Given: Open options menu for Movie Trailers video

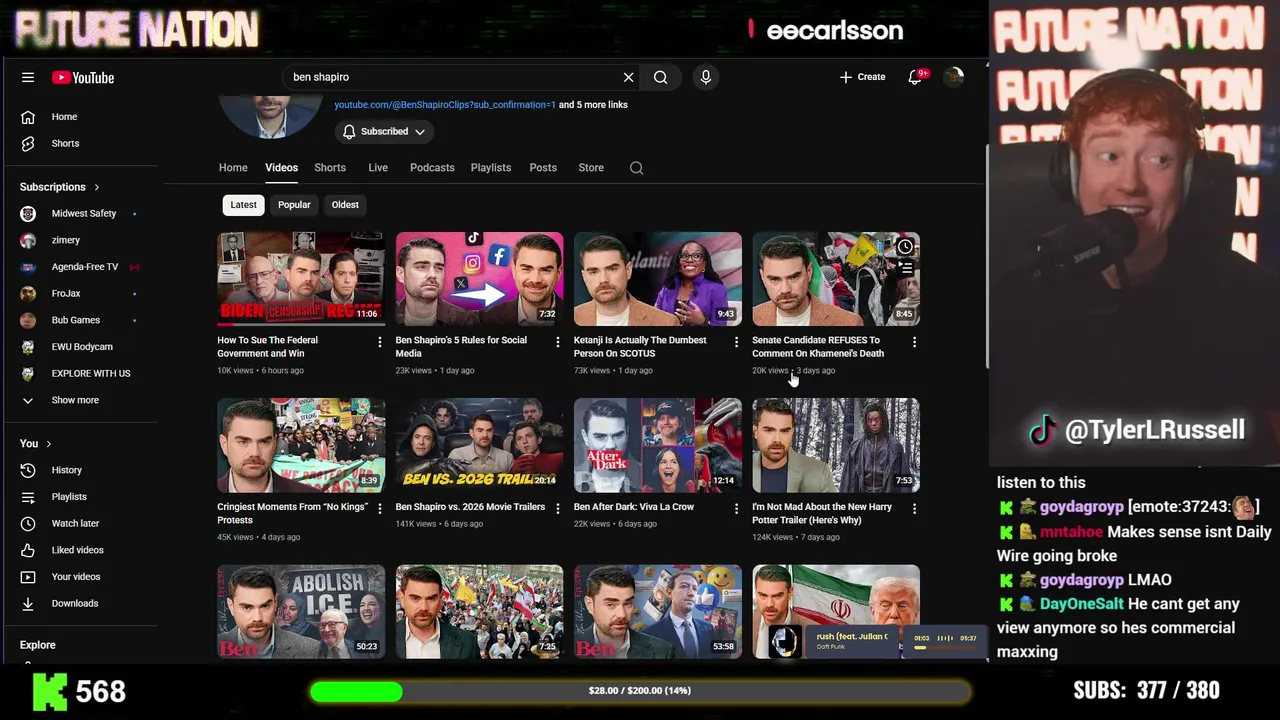Looking at the screenshot, I should (557, 509).
